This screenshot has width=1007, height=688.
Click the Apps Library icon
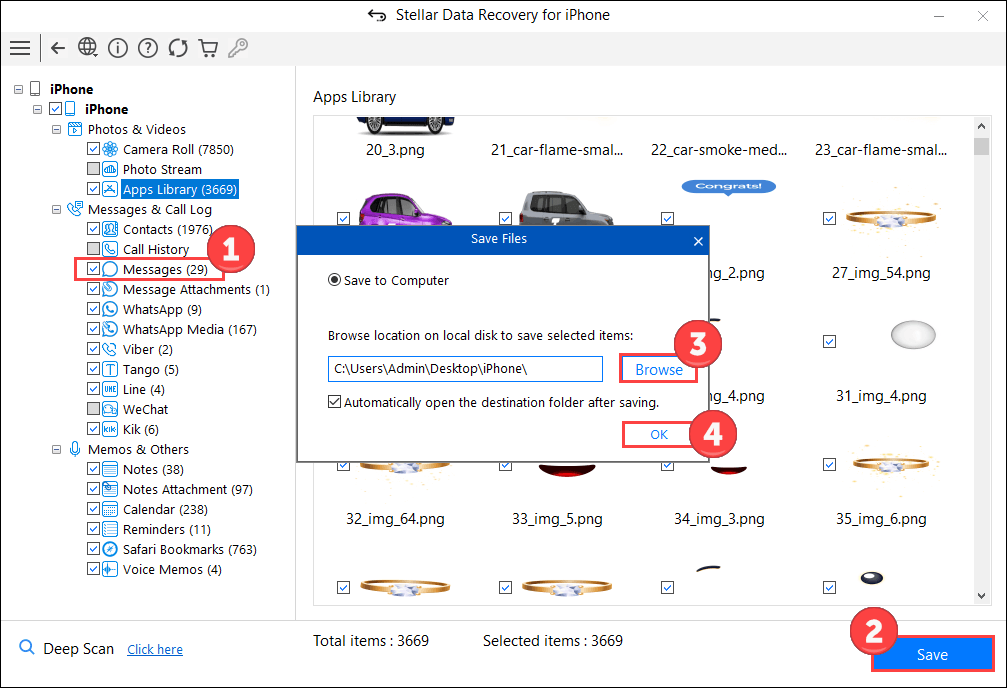click(x=110, y=190)
